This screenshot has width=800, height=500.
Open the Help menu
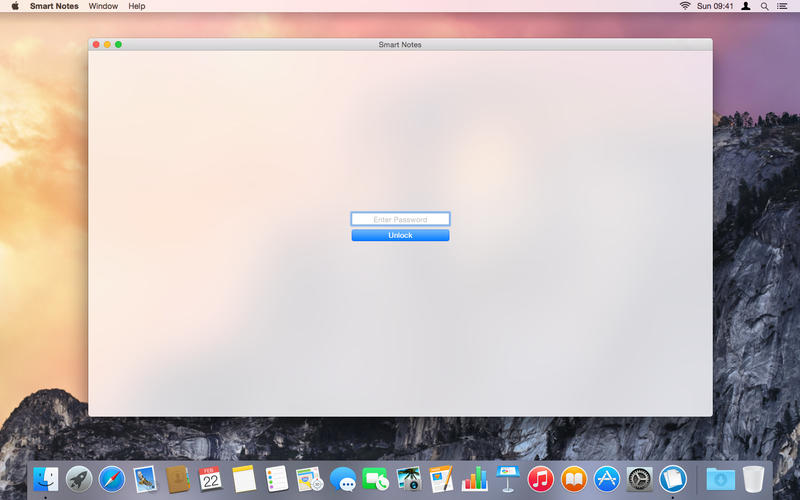pos(137,6)
